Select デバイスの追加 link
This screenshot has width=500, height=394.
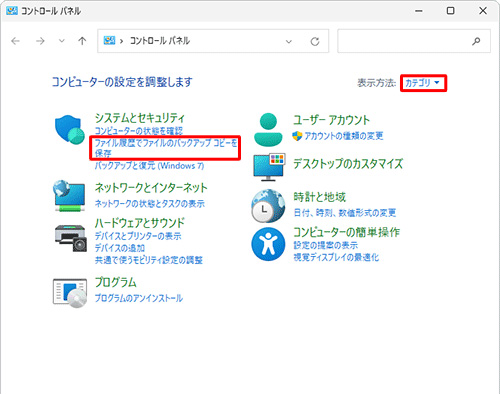tap(120, 248)
